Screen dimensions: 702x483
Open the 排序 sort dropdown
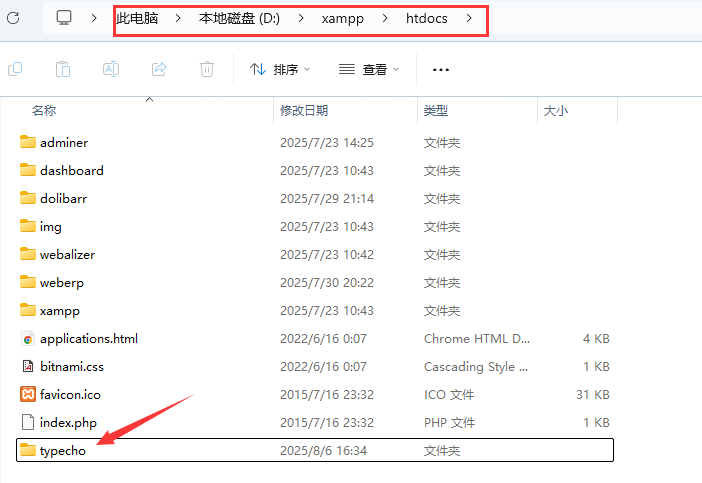point(280,69)
